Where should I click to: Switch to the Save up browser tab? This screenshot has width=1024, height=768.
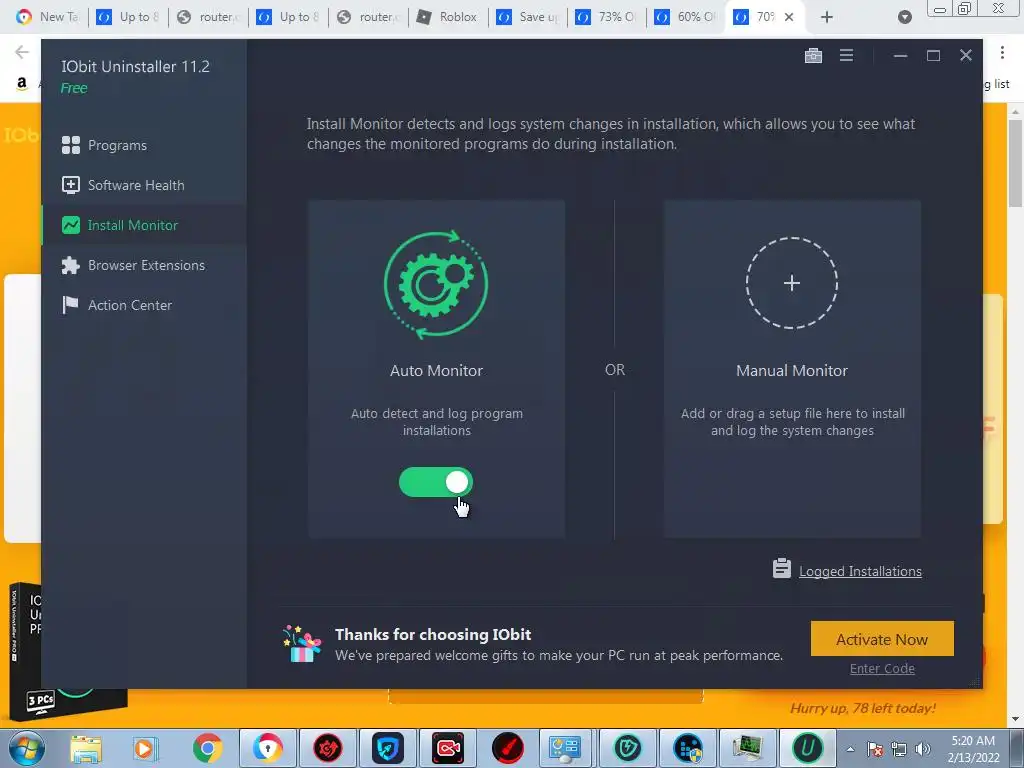527,17
